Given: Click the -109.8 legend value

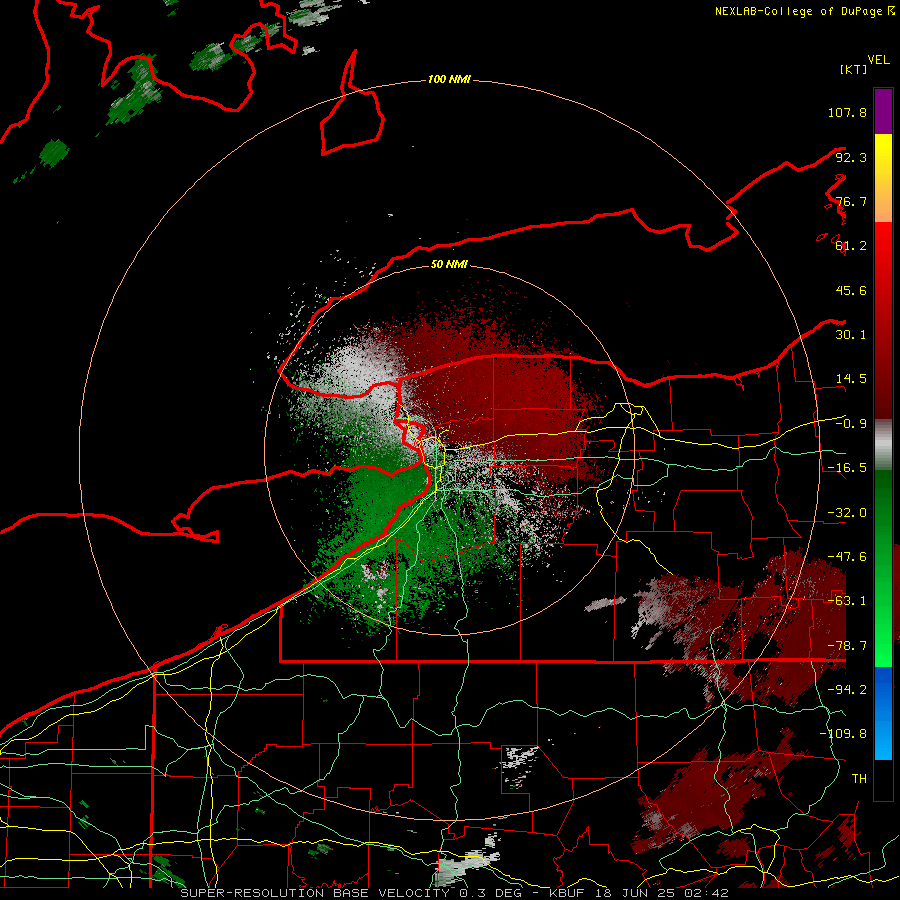Looking at the screenshot, I should 843,734.
